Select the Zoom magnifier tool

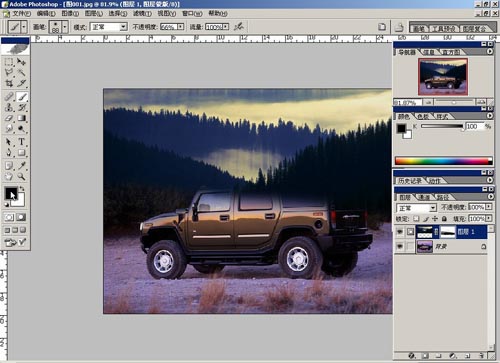pyautogui.click(x=21, y=176)
